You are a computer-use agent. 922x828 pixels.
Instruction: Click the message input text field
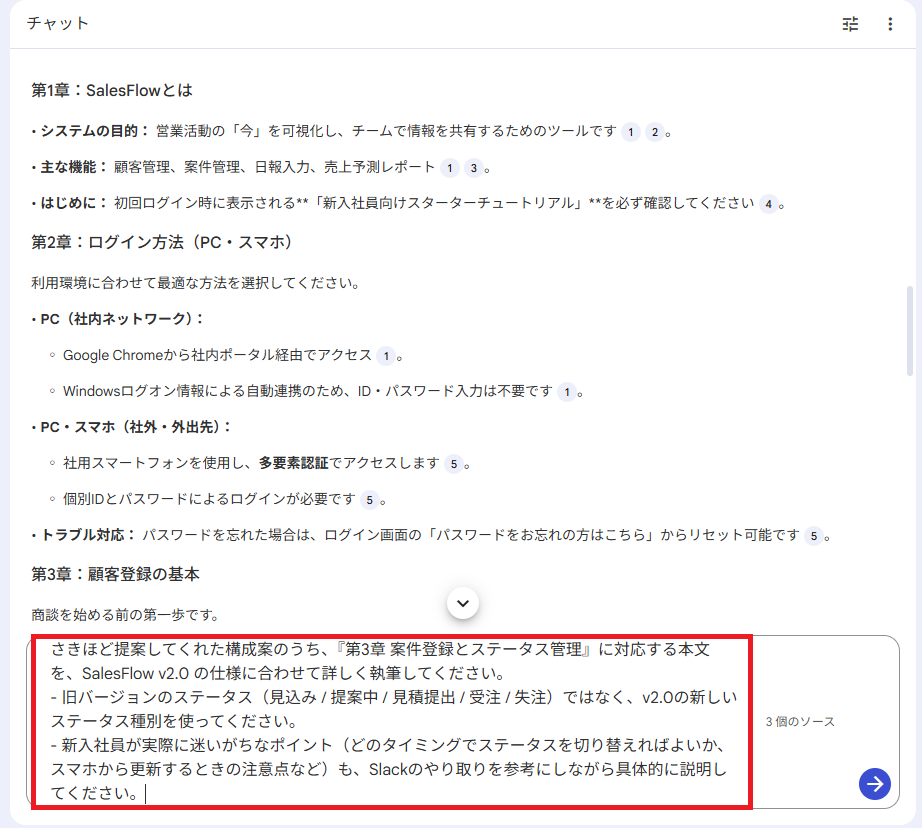392,722
